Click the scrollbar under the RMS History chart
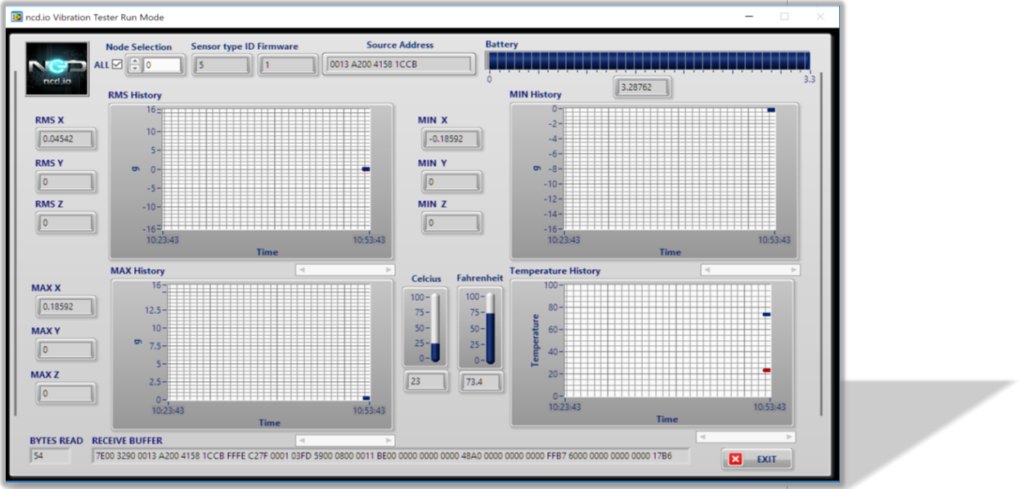 point(345,270)
